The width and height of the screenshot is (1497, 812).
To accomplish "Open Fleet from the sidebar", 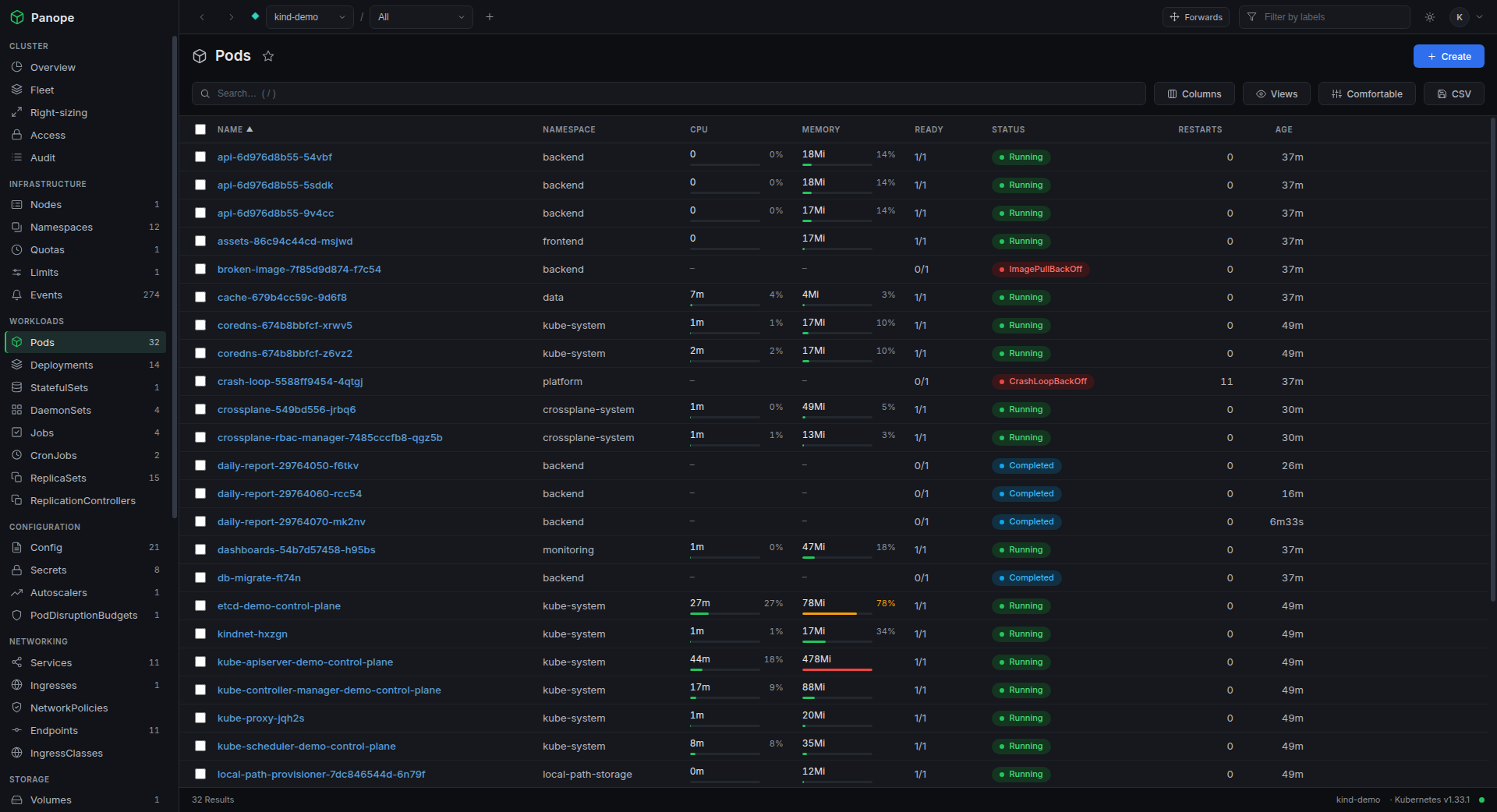I will tap(86, 90).
